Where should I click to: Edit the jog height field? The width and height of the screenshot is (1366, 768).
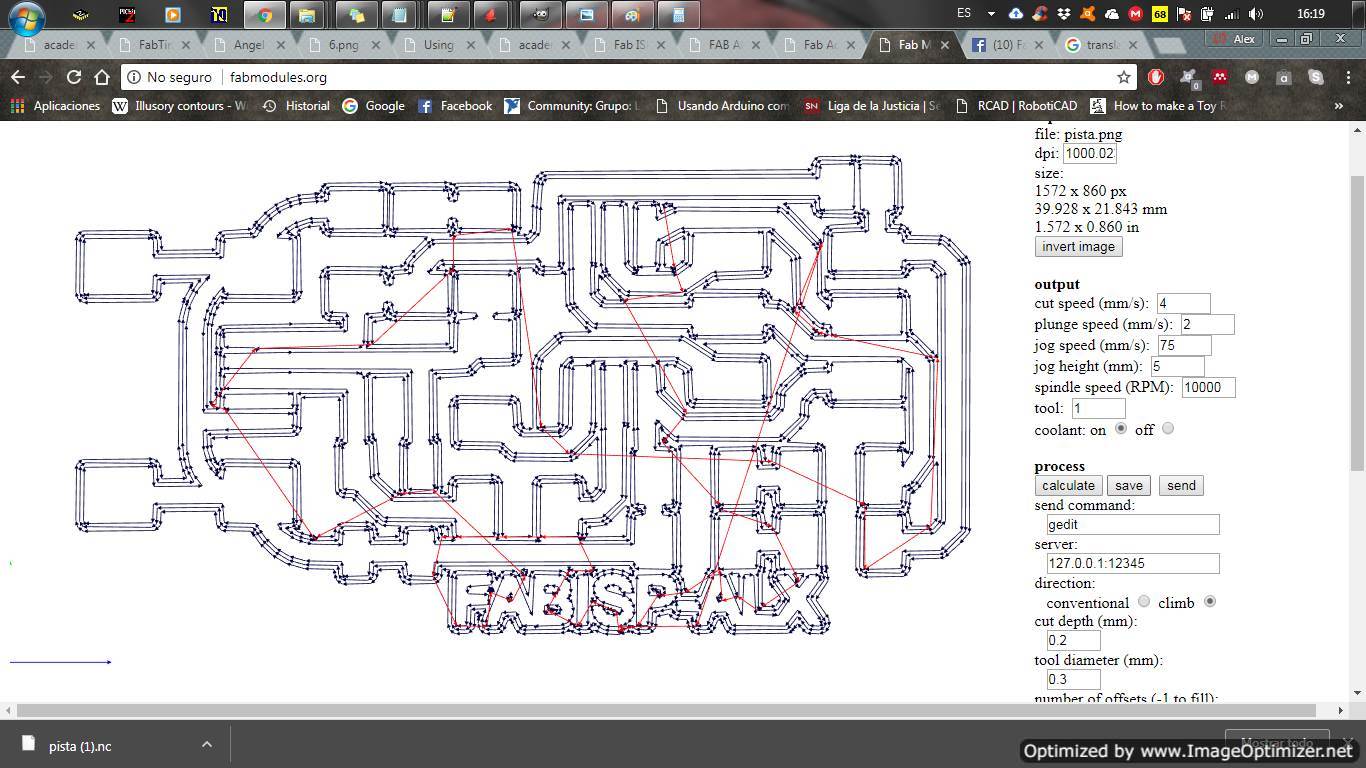coord(1177,366)
